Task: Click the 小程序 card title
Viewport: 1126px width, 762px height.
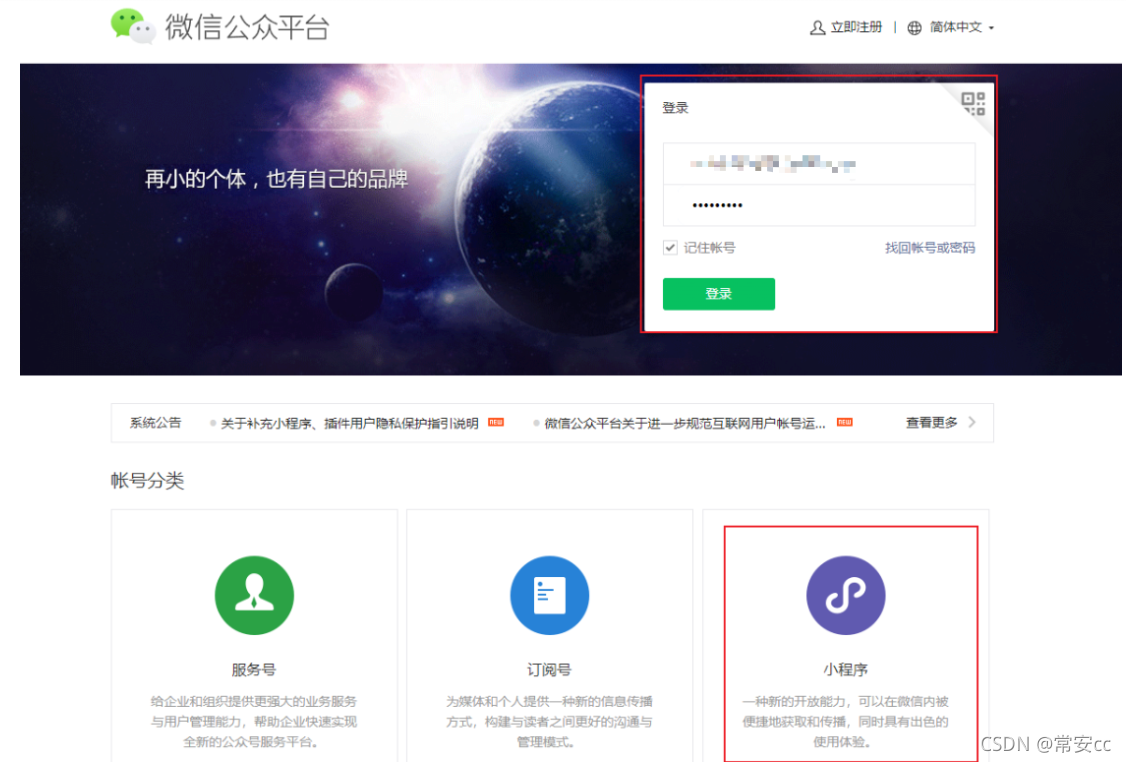Action: (845, 669)
